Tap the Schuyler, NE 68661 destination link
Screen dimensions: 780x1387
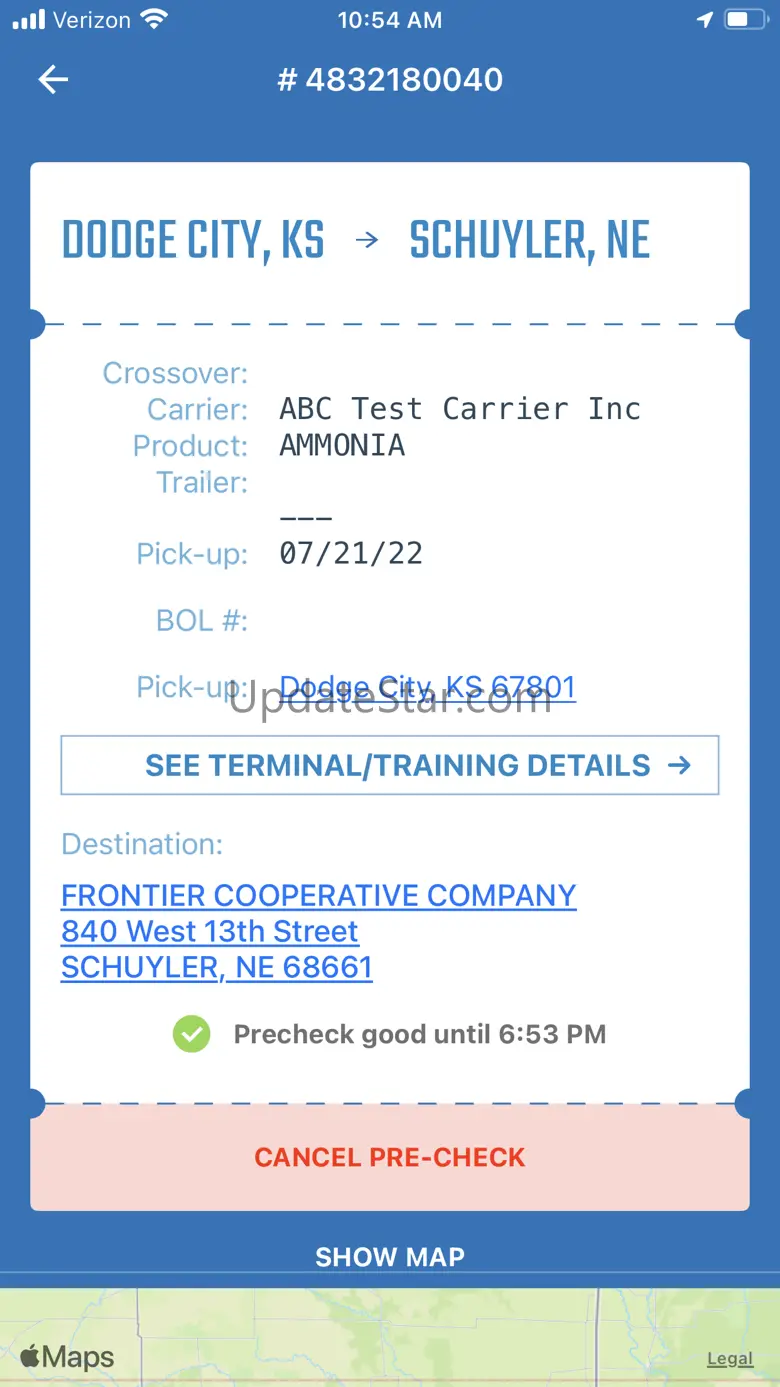pyautogui.click(x=216, y=967)
